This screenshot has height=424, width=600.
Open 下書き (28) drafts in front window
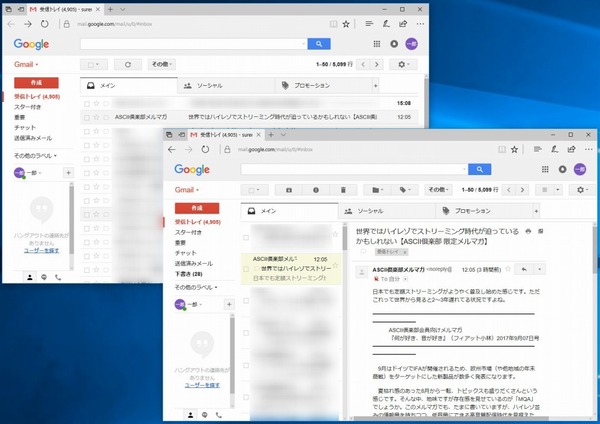pyautogui.click(x=189, y=274)
